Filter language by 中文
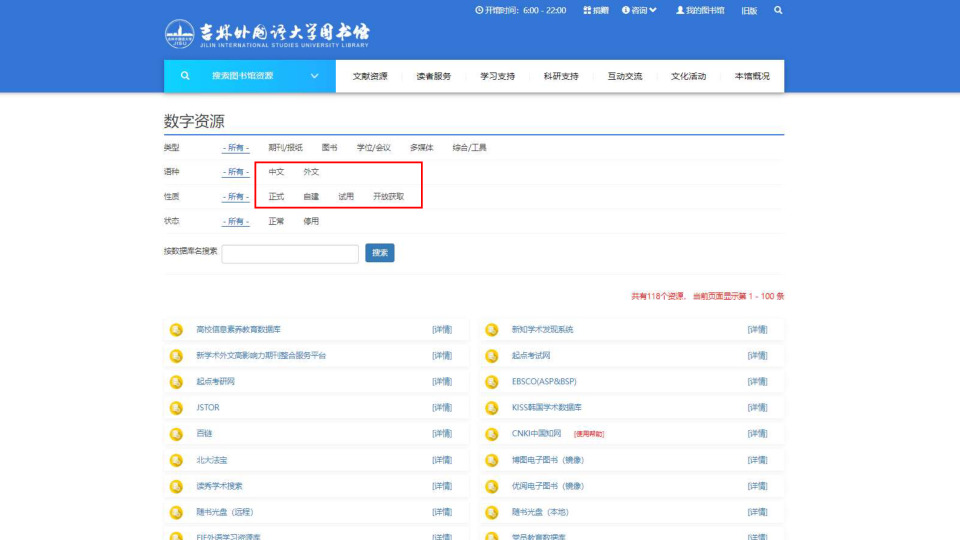The image size is (960, 540). click(276, 172)
